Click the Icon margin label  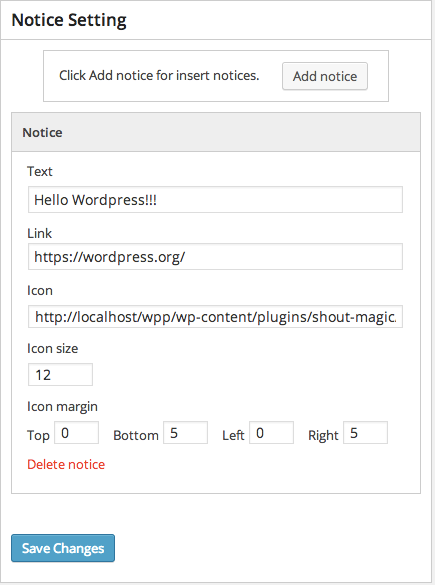(x=62, y=407)
